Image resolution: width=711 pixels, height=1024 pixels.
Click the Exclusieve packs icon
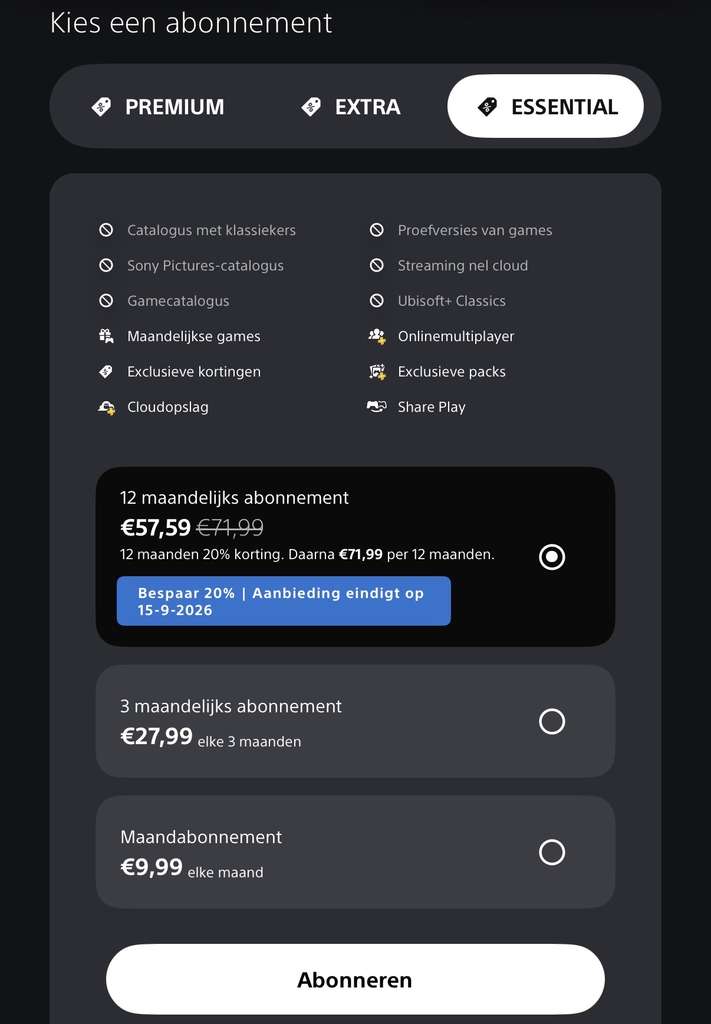(377, 372)
